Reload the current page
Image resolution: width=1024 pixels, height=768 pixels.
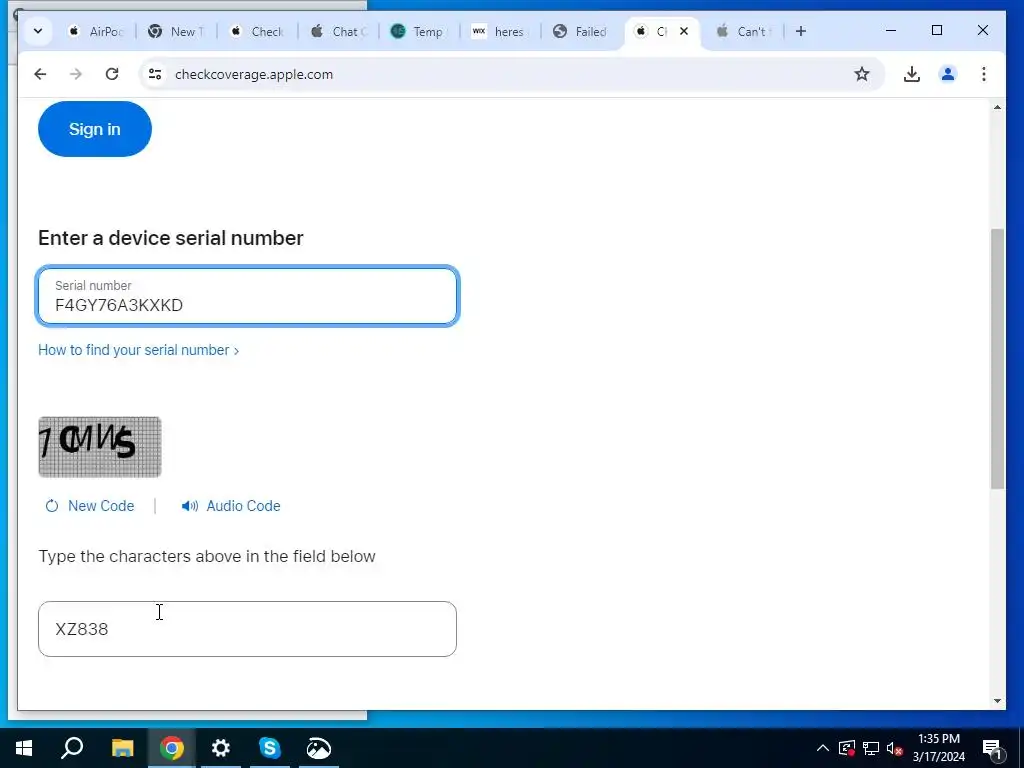(x=112, y=74)
